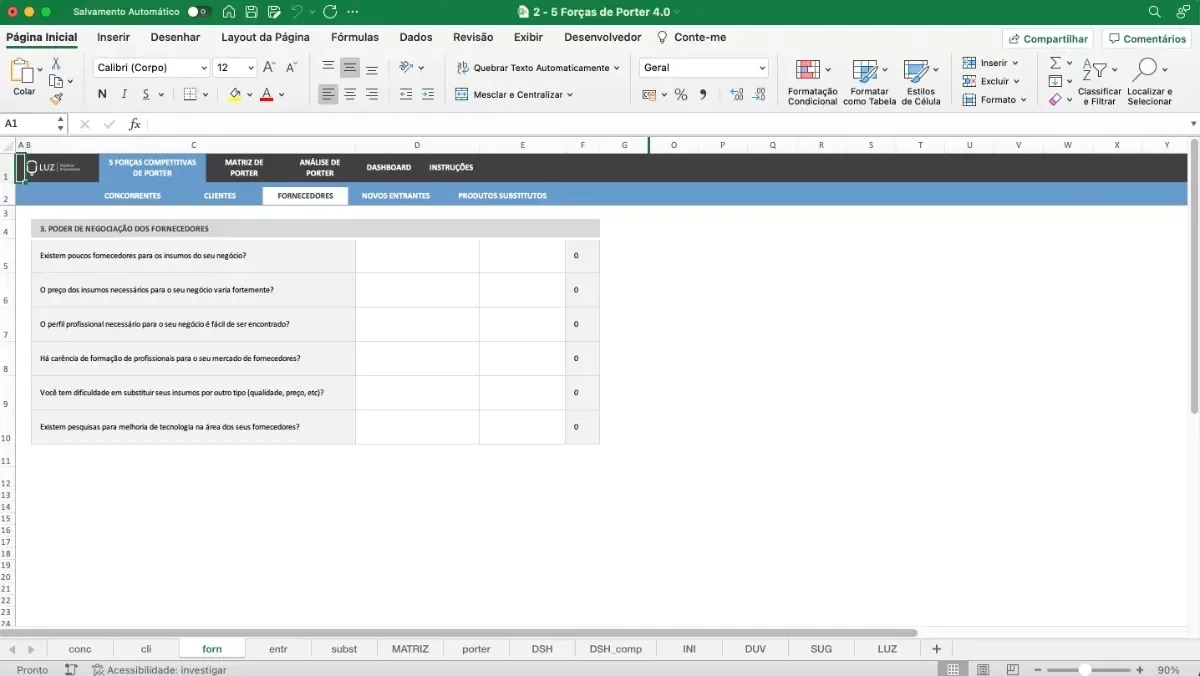Center text horizontally
Screen dimensions: 1200x676
(350, 94)
